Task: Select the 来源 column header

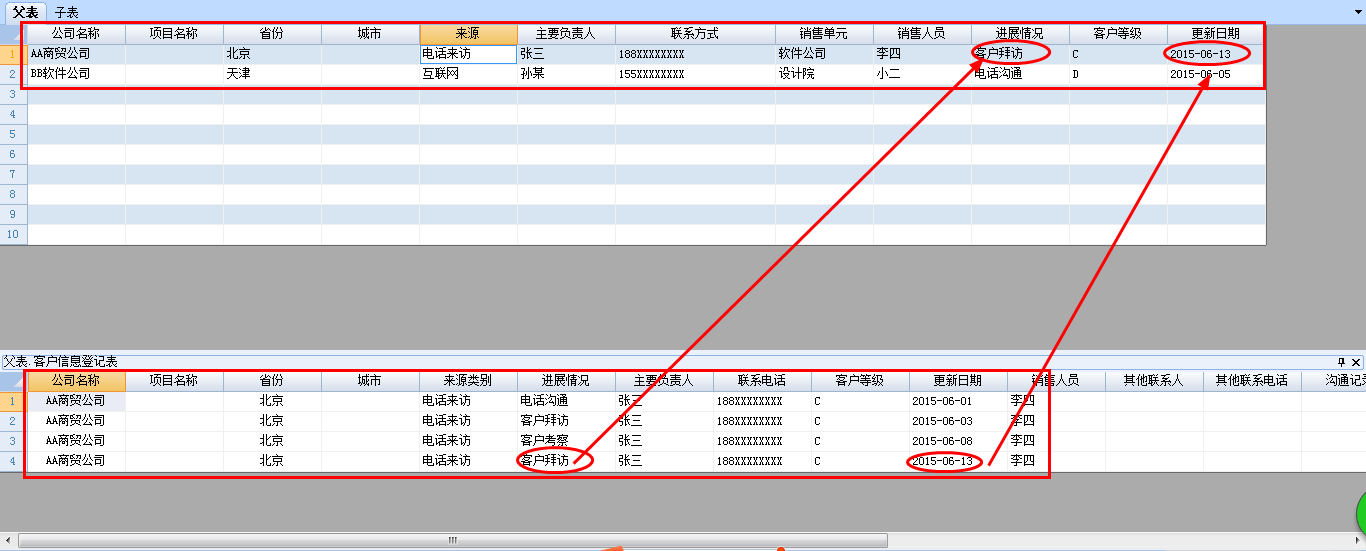Action: tap(468, 34)
